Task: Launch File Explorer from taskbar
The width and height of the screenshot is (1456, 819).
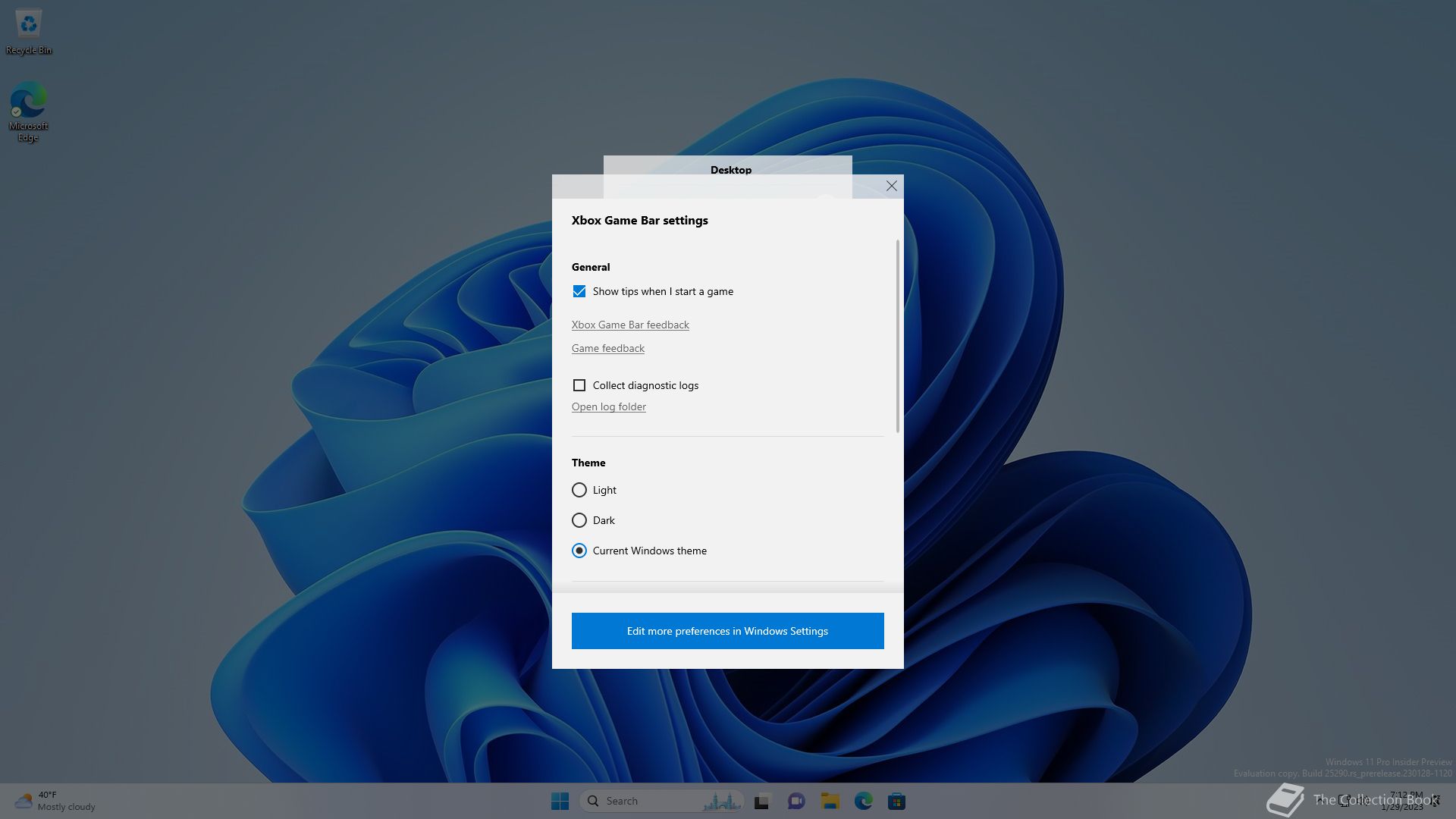Action: click(830, 801)
